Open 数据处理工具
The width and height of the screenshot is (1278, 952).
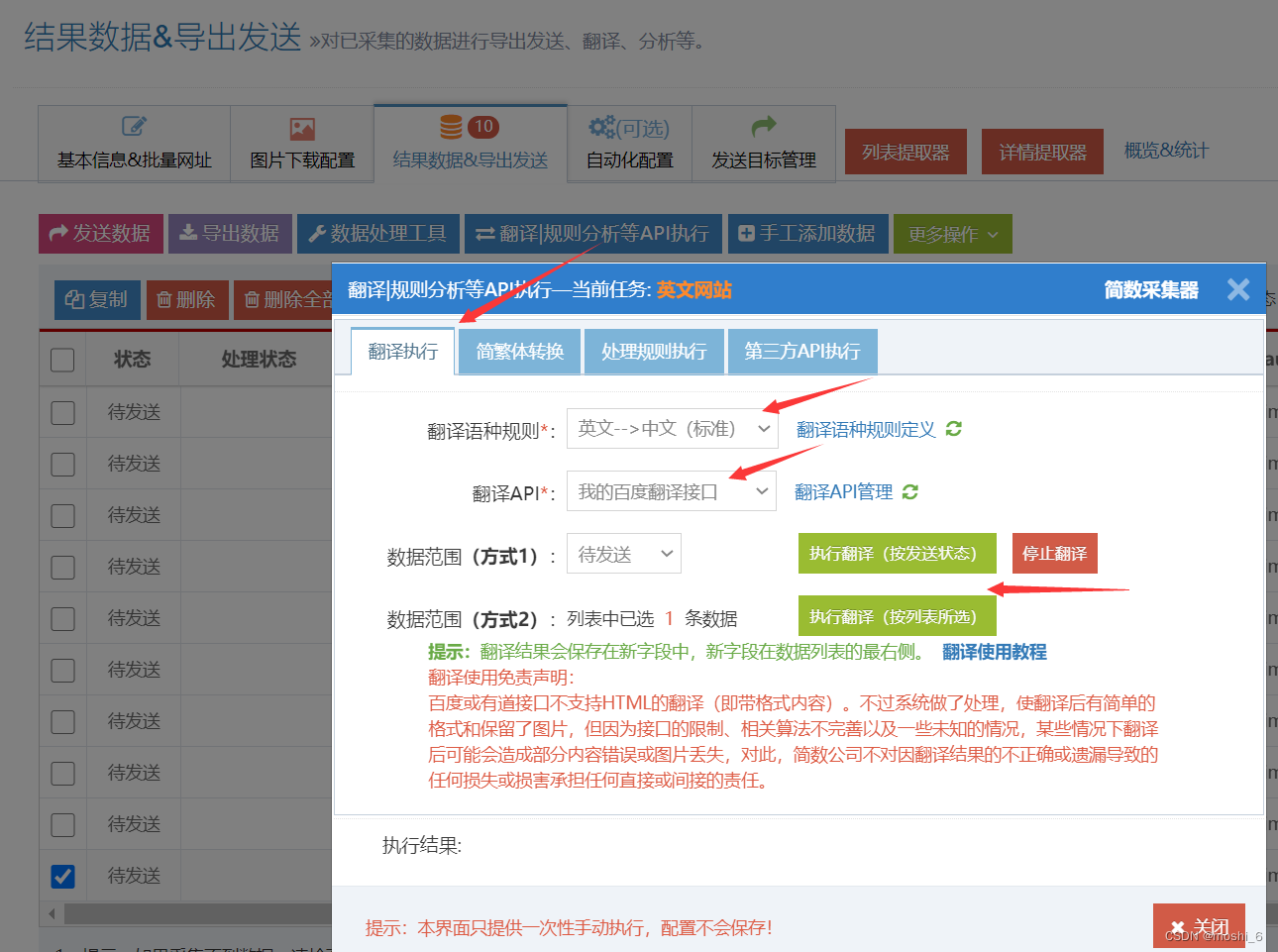(378, 234)
